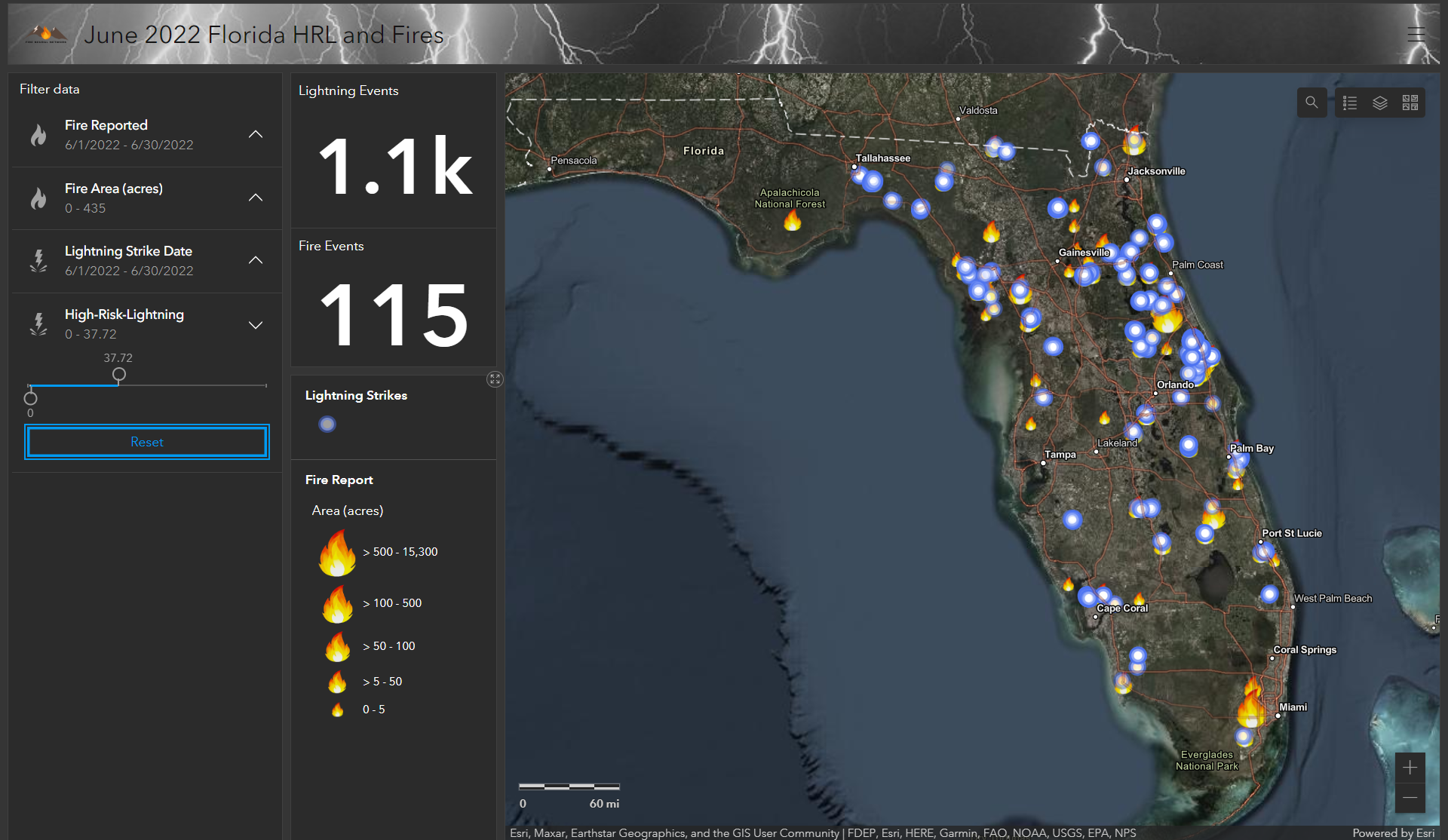This screenshot has height=840, width=1448.
Task: Open the map legend list icon
Action: (x=1350, y=103)
